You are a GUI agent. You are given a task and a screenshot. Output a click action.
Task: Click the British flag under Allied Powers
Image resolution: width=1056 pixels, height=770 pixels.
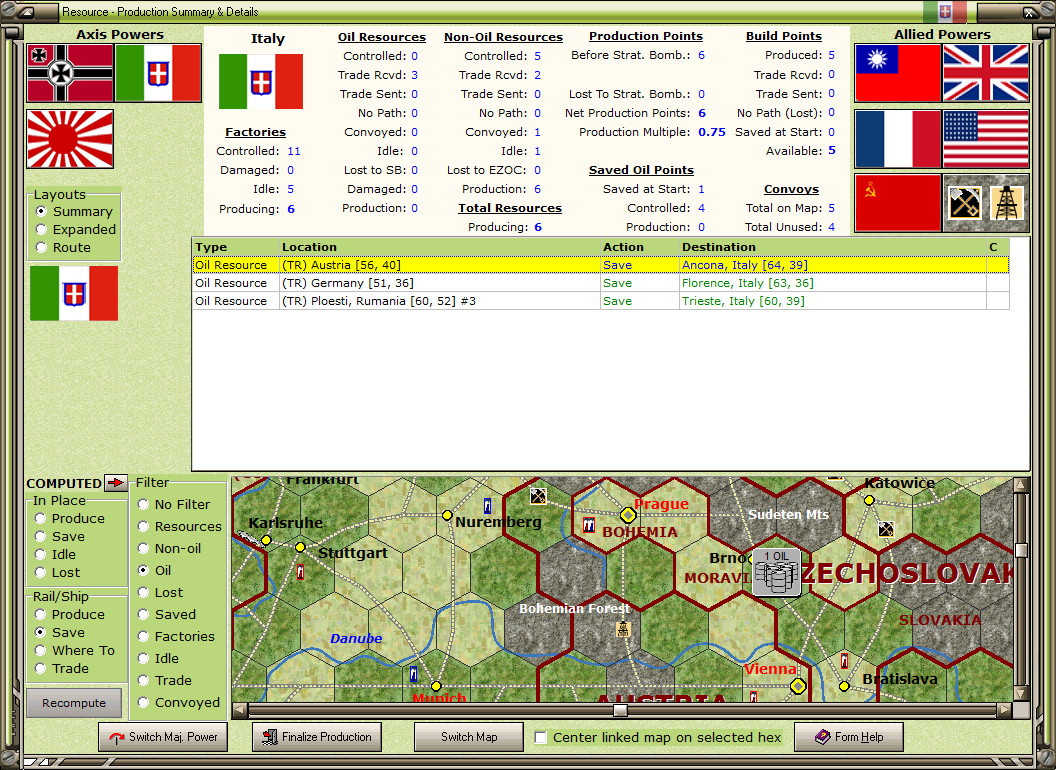[x=987, y=73]
